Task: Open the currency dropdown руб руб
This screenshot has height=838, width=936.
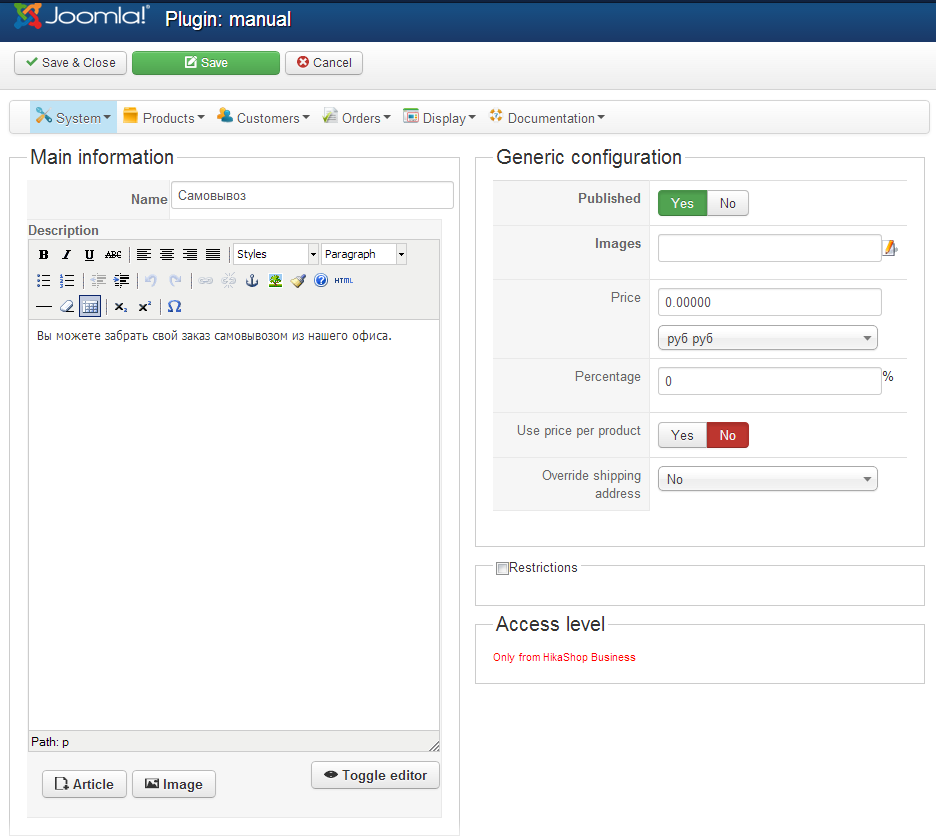Action: (x=768, y=338)
